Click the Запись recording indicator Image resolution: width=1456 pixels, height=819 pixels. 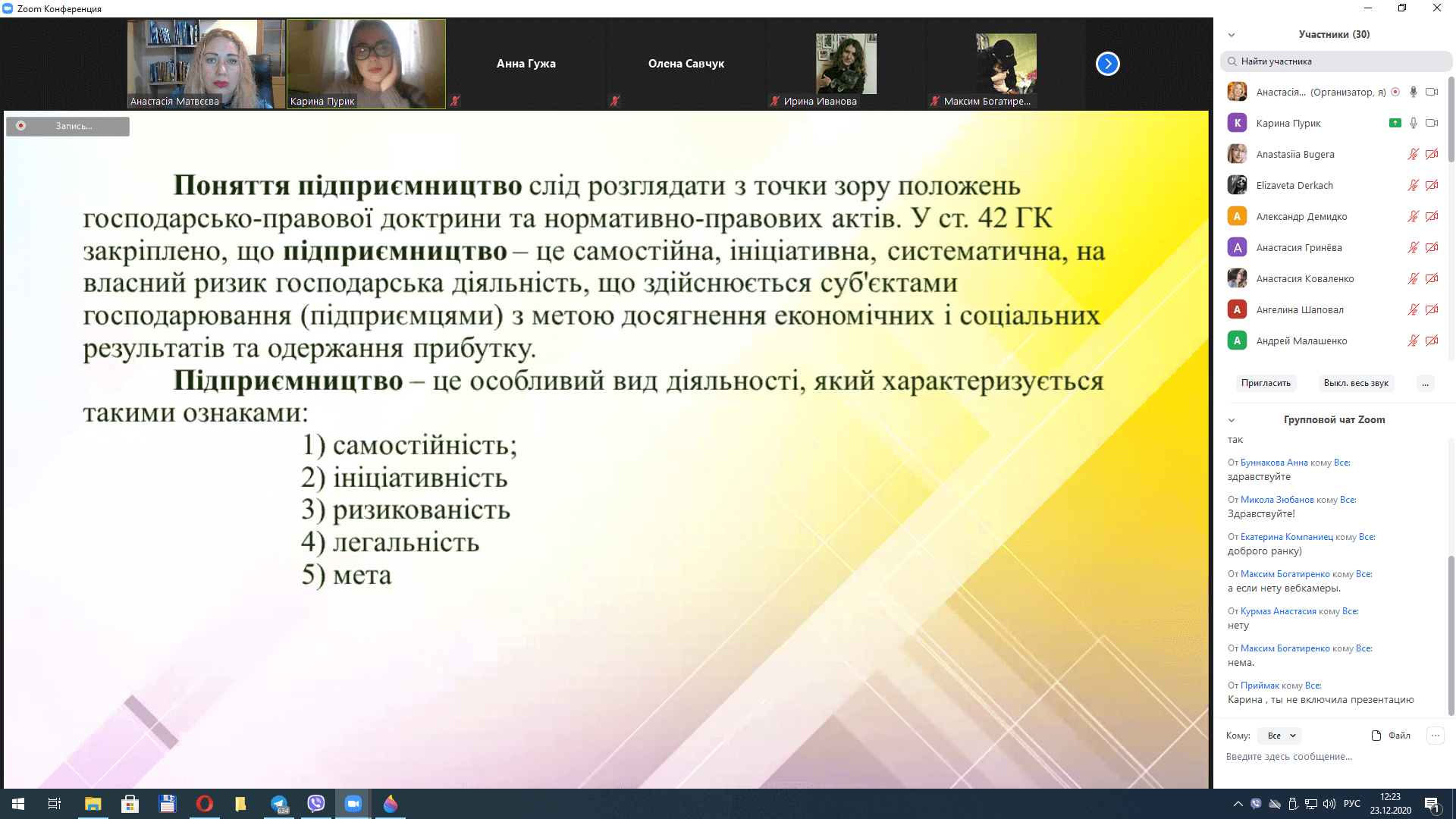(67, 126)
